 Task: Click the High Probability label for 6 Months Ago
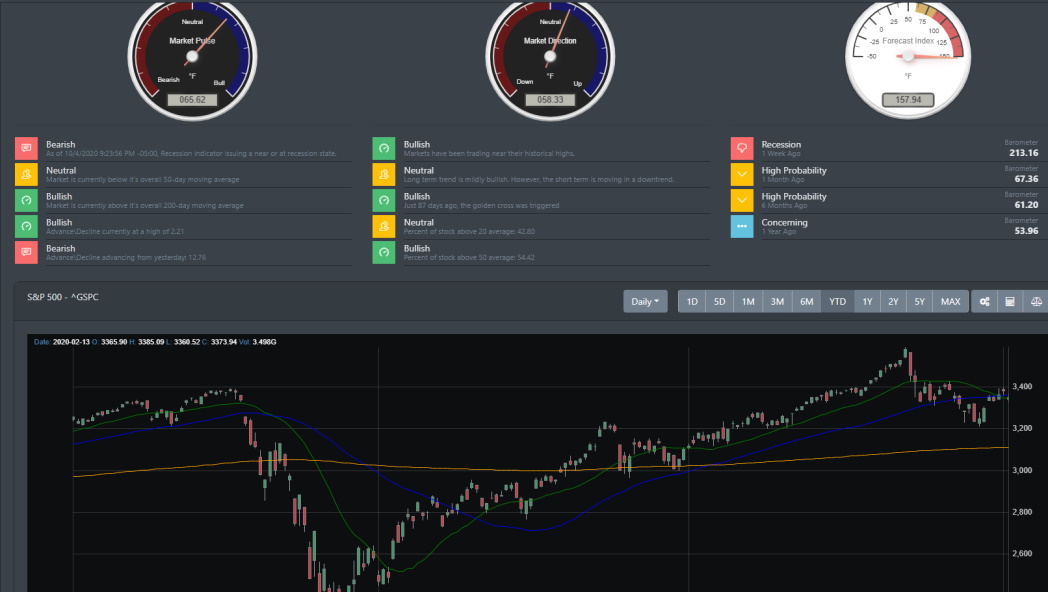coord(794,196)
